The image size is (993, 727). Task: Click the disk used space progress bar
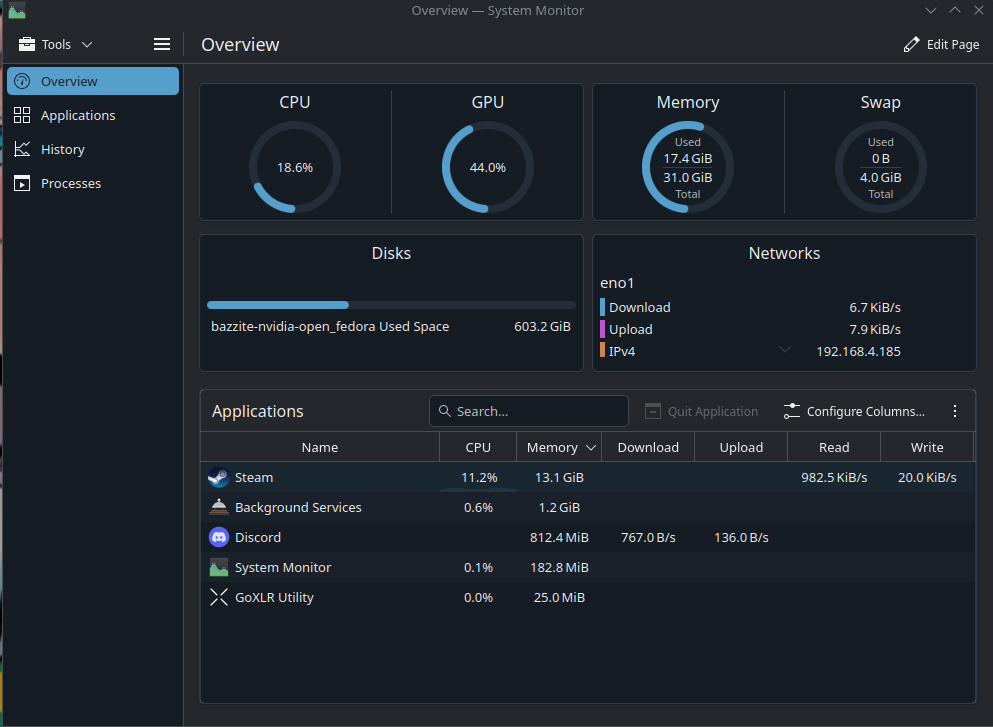(391, 305)
